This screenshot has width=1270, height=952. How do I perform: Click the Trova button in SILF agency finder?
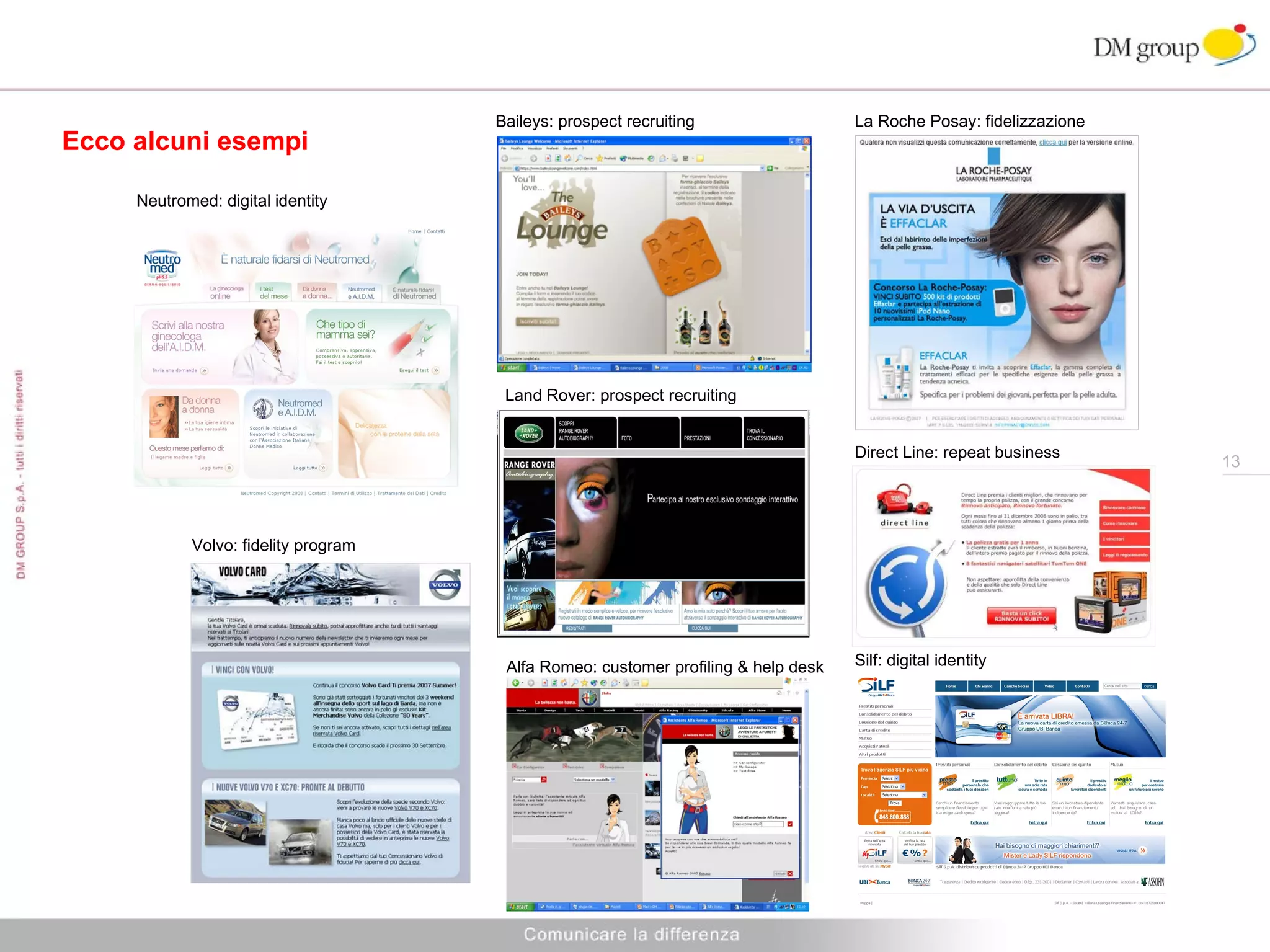pyautogui.click(x=895, y=803)
